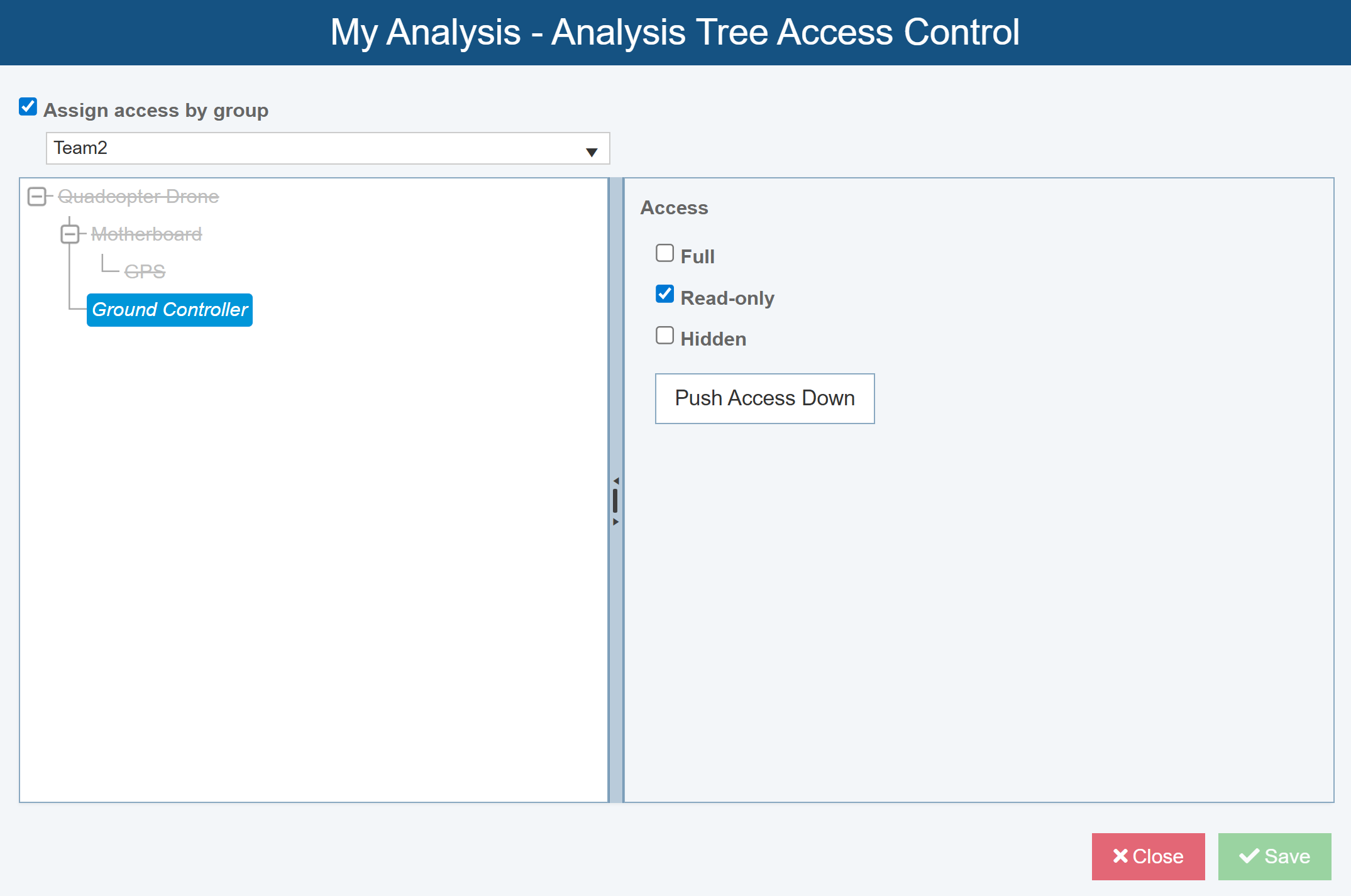This screenshot has width=1351, height=896.
Task: Click the dropdown arrow of the group selector
Action: click(x=591, y=151)
